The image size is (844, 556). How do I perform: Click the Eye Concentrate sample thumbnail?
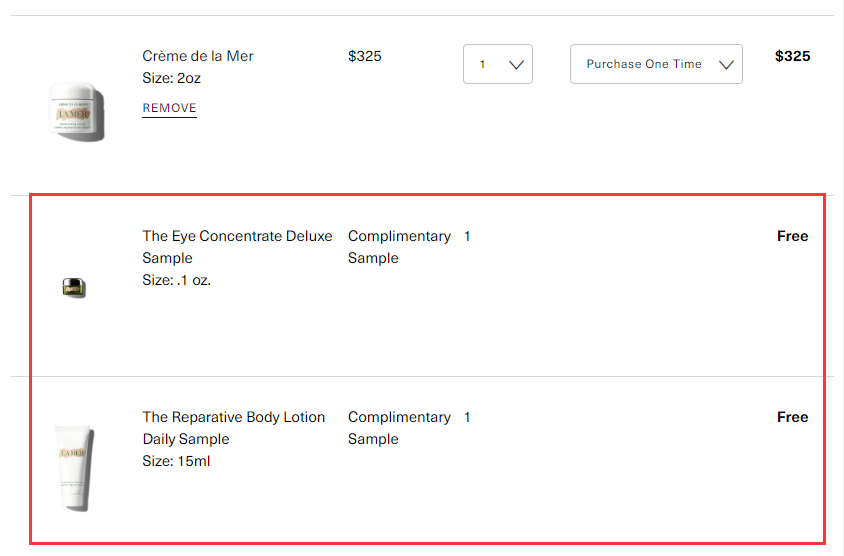click(x=74, y=288)
